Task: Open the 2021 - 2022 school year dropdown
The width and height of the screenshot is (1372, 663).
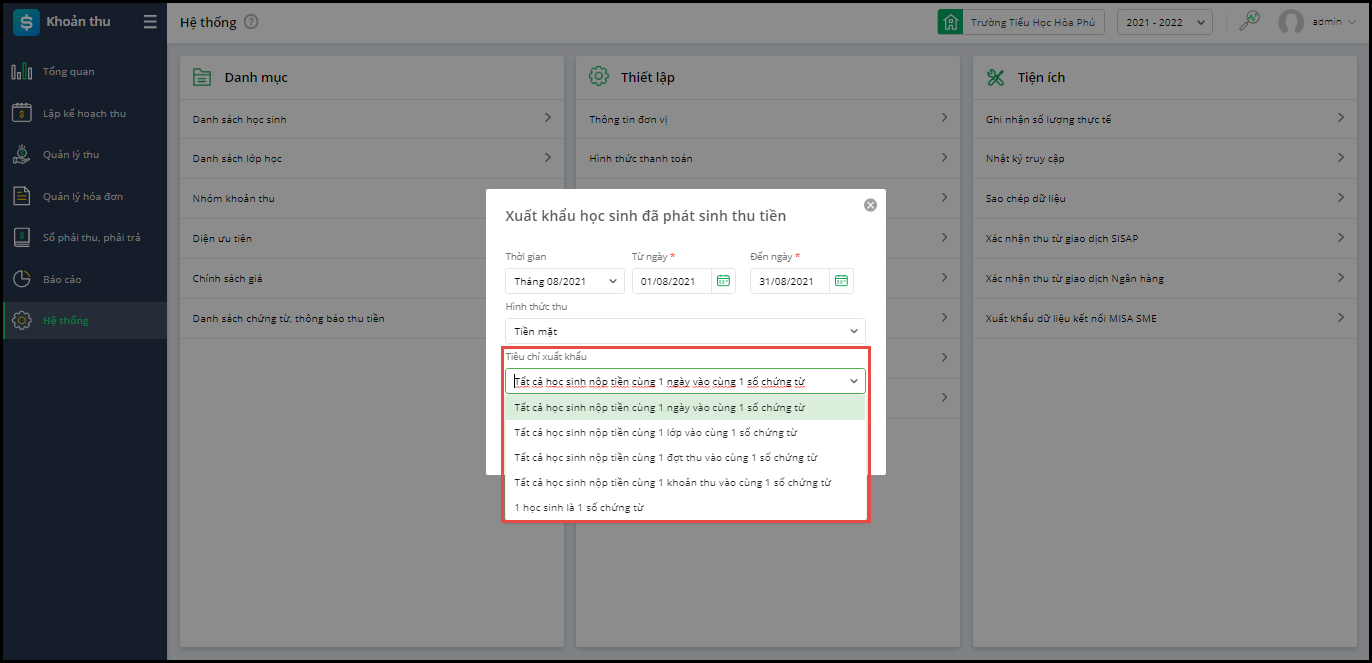Action: 1164,22
